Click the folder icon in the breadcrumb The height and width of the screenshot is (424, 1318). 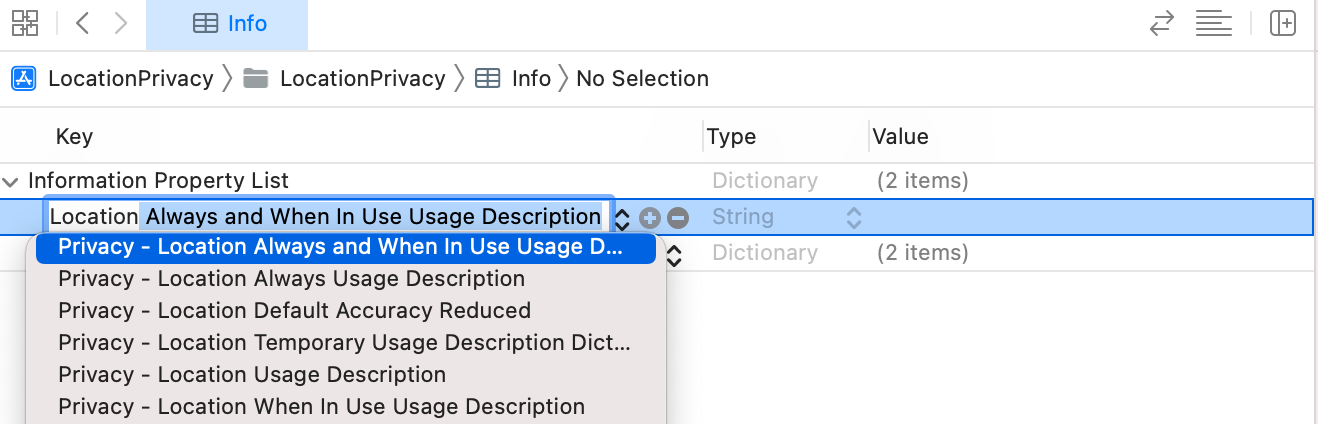[x=256, y=78]
